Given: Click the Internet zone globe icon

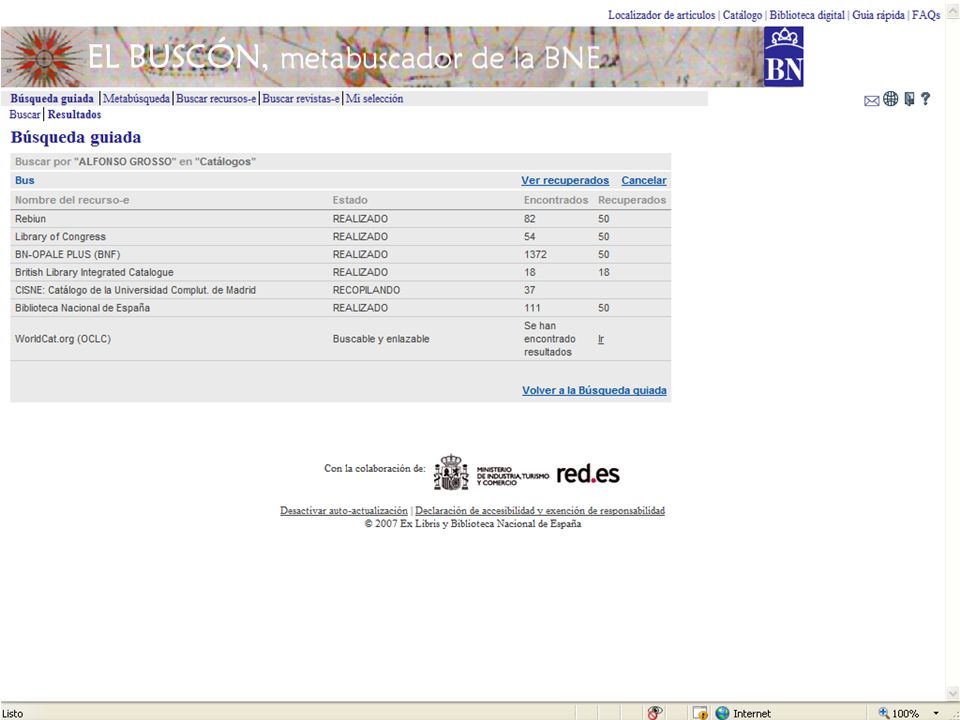Looking at the screenshot, I should (x=722, y=713).
